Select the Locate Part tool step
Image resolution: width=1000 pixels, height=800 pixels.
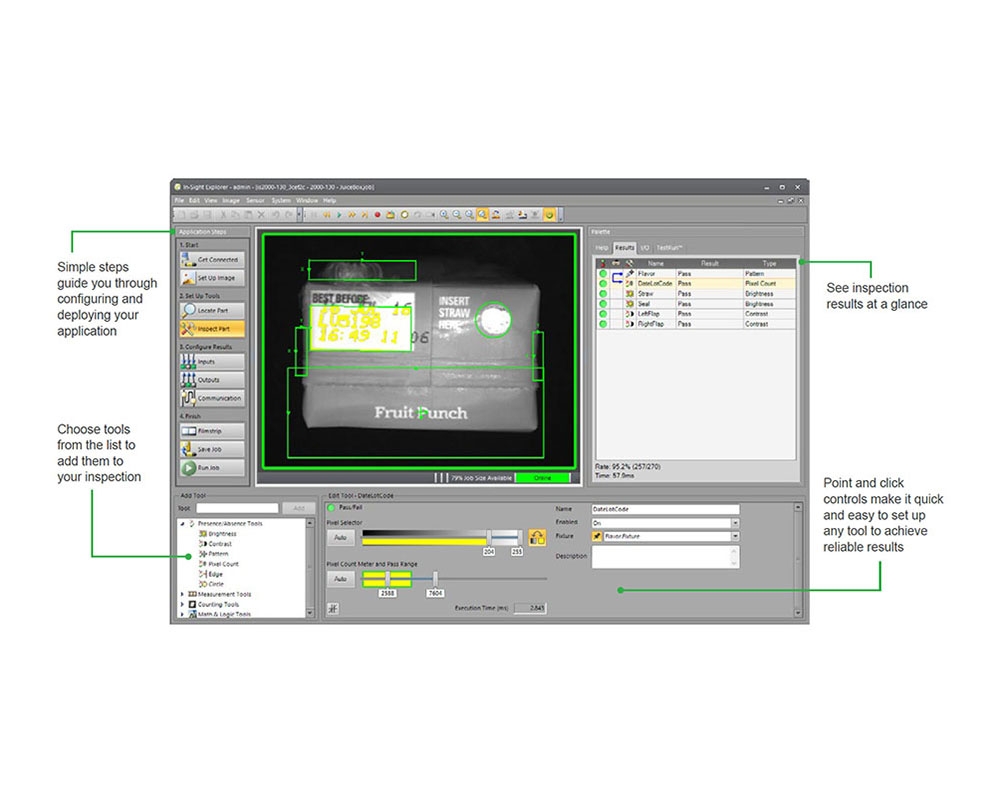pyautogui.click(x=210, y=311)
